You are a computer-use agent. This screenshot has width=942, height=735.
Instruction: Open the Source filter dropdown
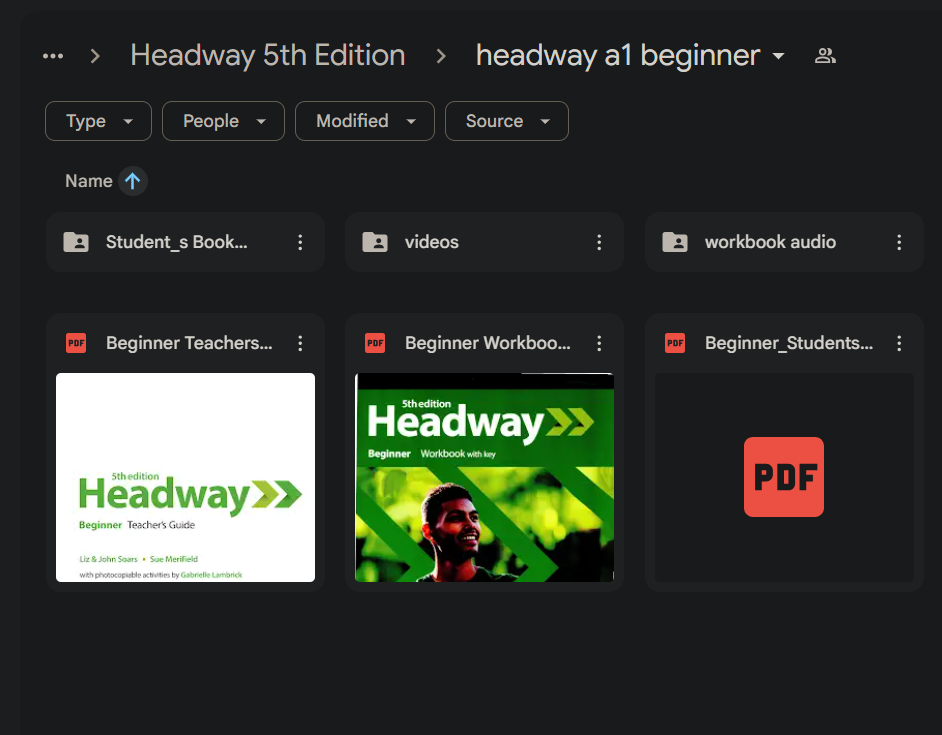click(x=506, y=121)
